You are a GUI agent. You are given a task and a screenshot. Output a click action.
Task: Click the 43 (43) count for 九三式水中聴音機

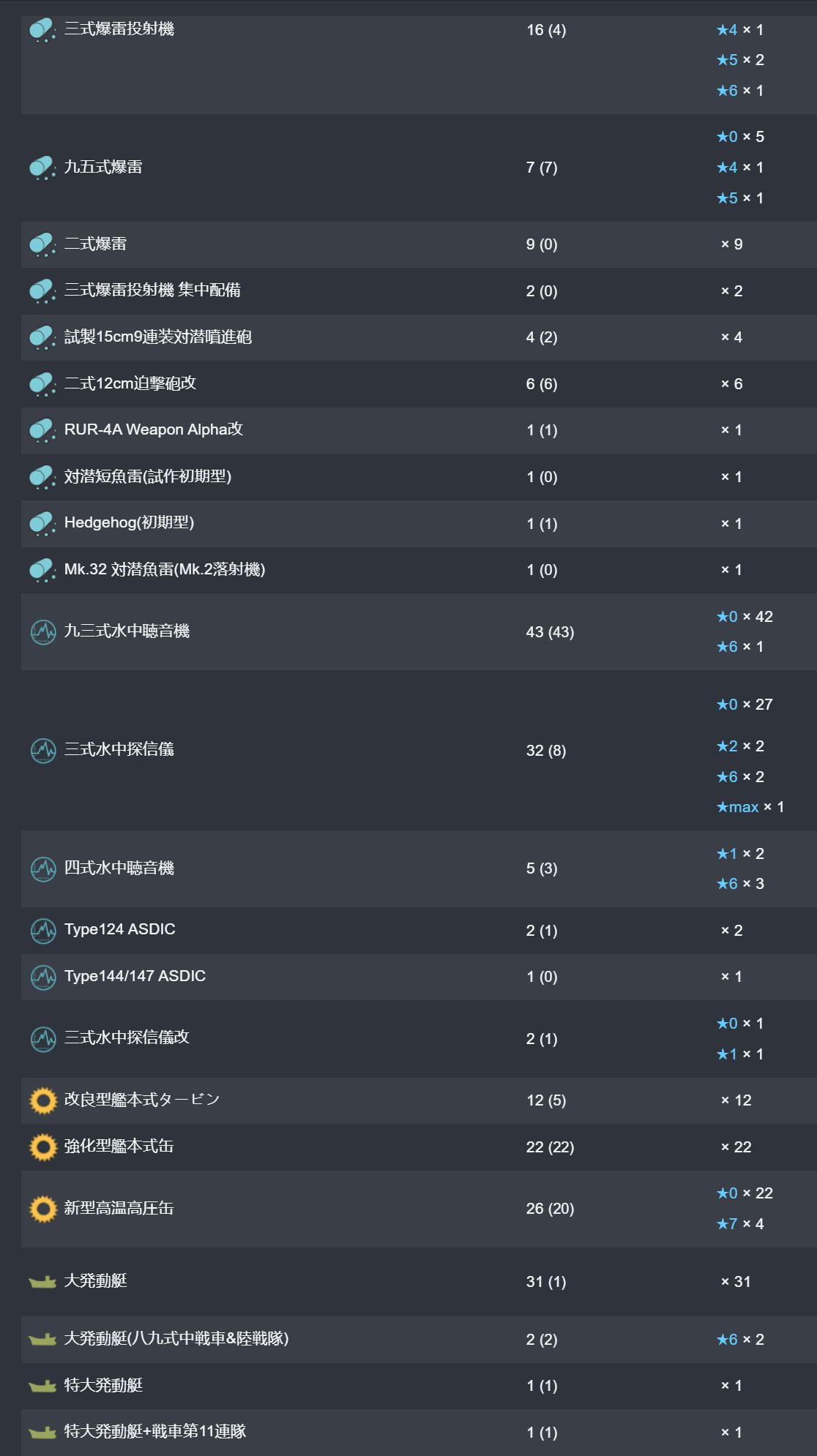(x=550, y=632)
